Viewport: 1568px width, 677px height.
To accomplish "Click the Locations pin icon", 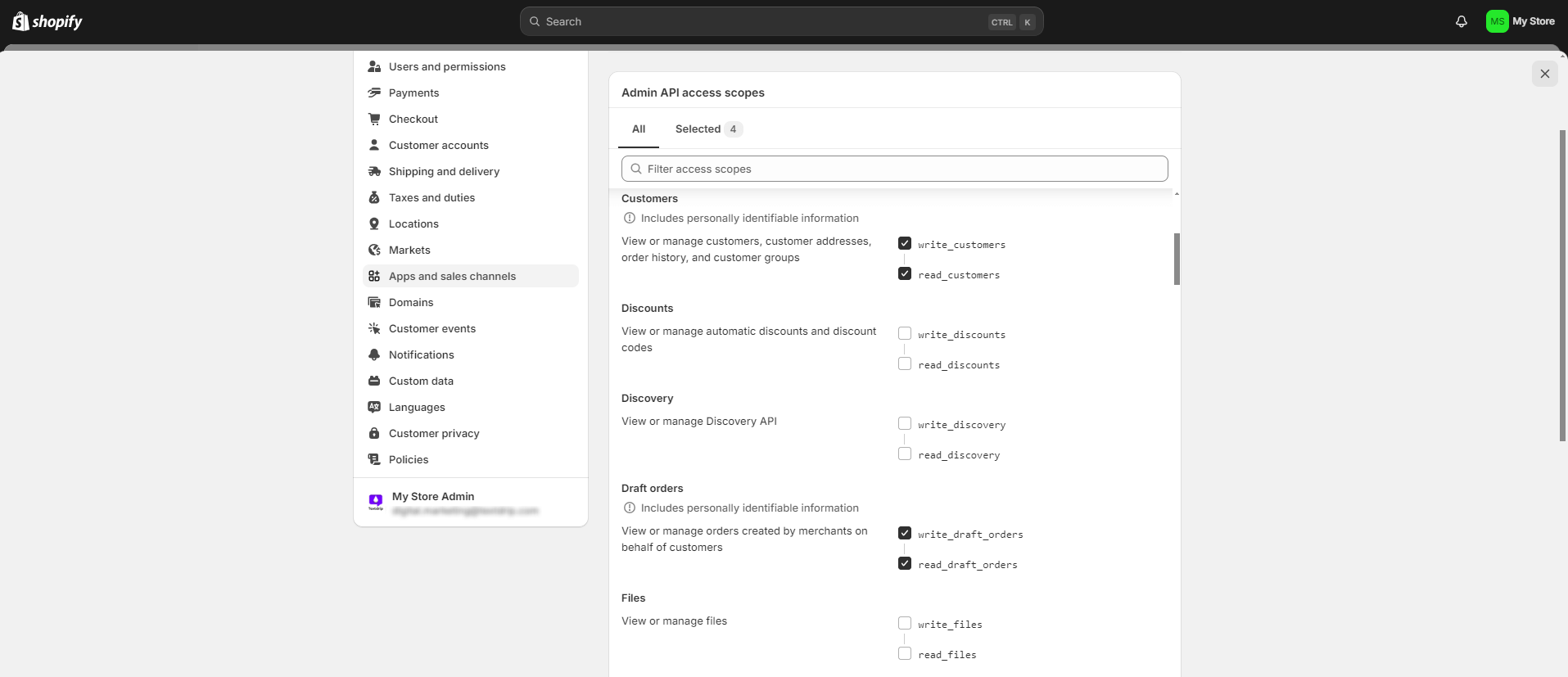I will coord(374,223).
